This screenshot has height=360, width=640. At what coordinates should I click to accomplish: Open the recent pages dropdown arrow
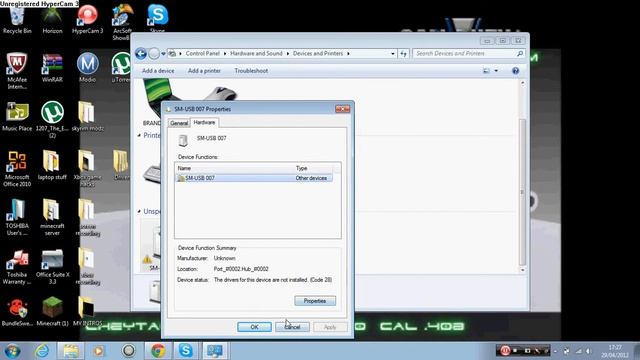tap(163, 53)
